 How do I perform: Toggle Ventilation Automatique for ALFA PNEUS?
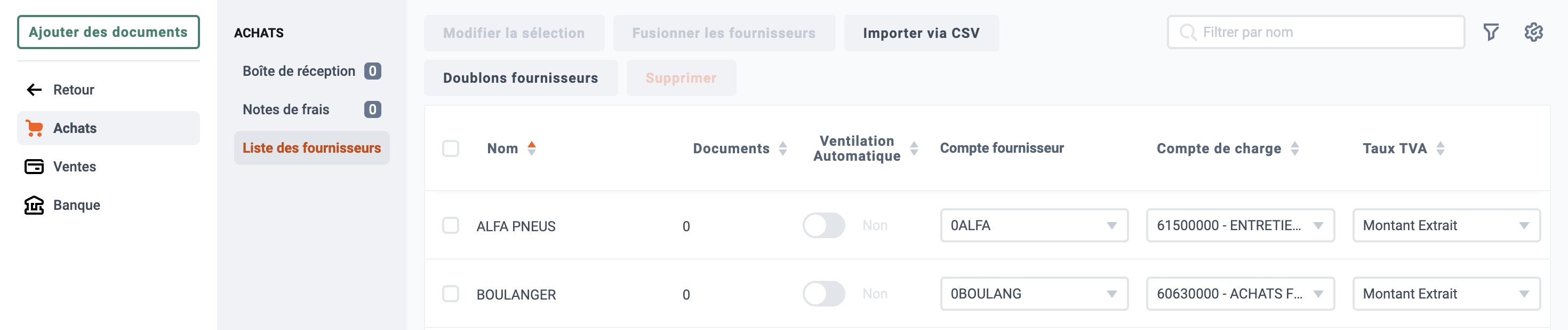coord(823,226)
